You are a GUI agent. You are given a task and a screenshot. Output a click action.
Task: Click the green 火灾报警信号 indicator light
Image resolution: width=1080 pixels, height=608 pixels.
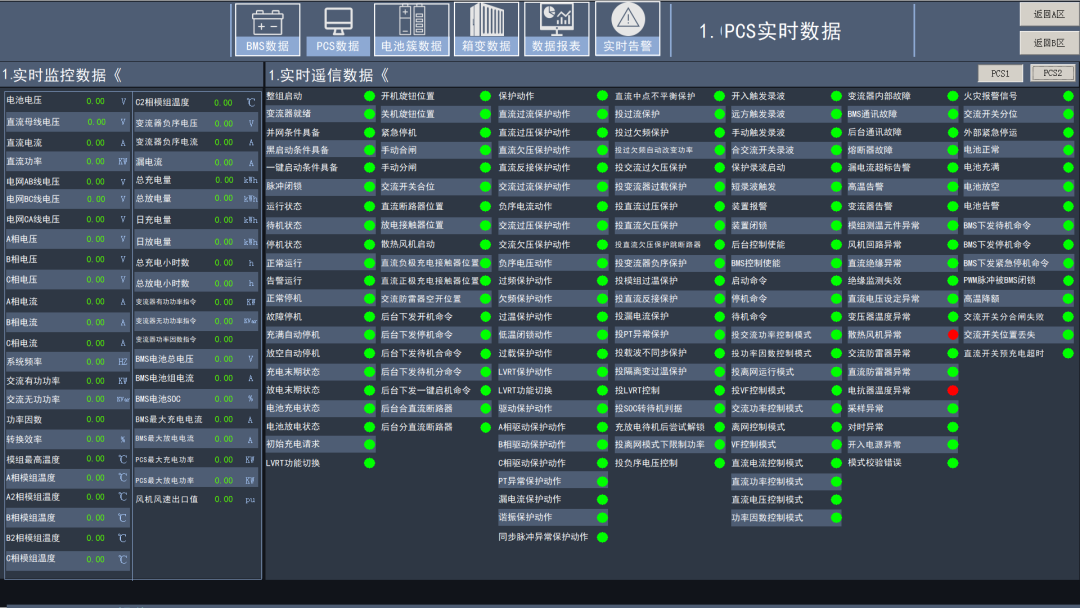1068,96
